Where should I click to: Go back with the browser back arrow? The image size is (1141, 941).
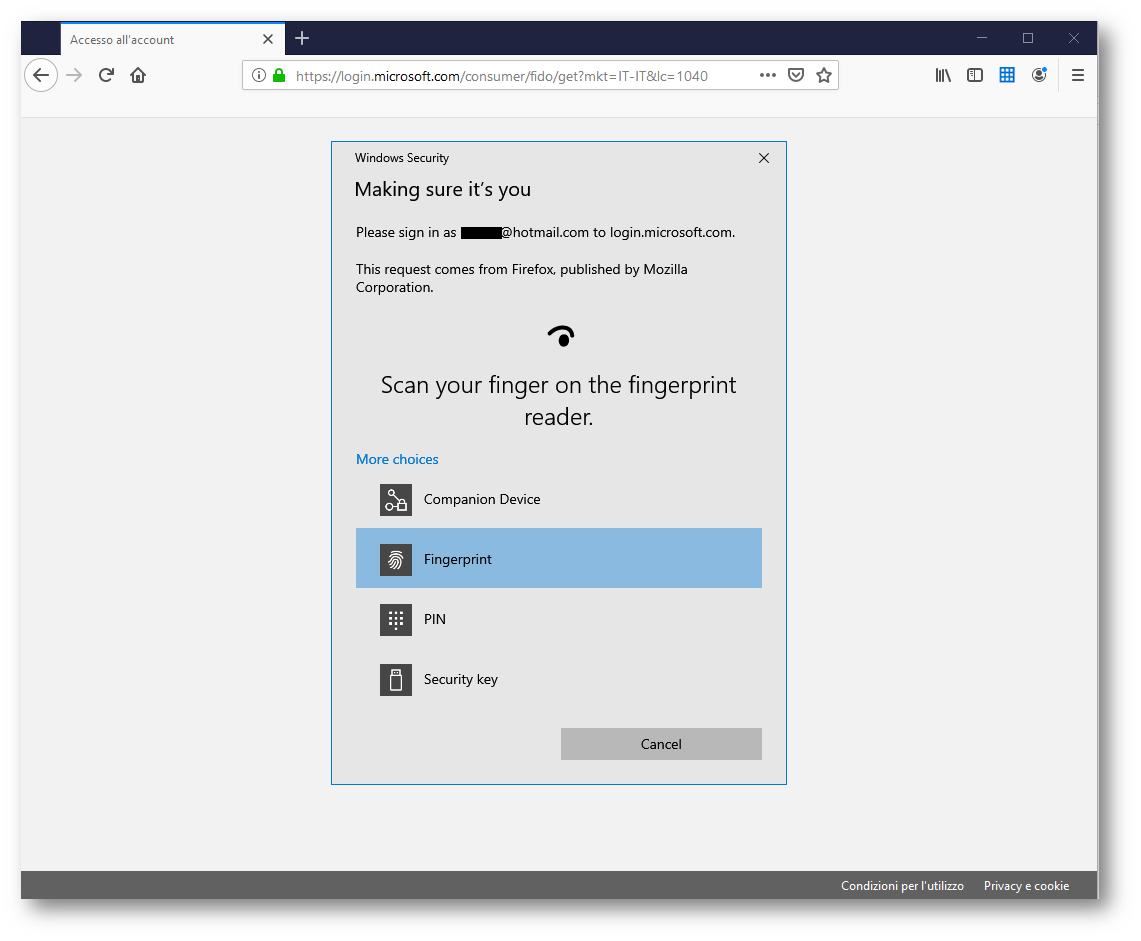point(41,75)
